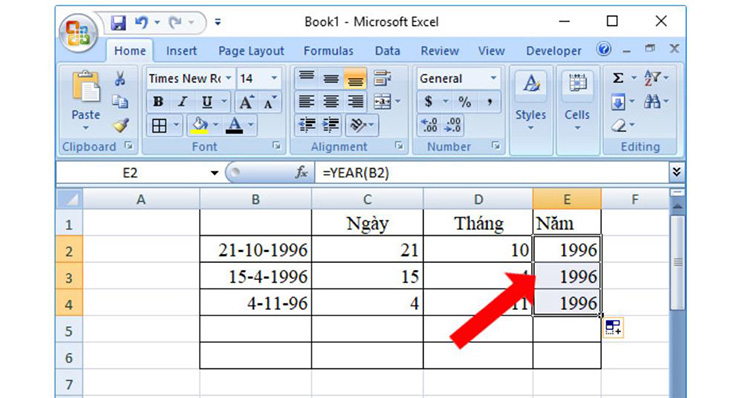Open the Auto Fill Options button

(613, 328)
